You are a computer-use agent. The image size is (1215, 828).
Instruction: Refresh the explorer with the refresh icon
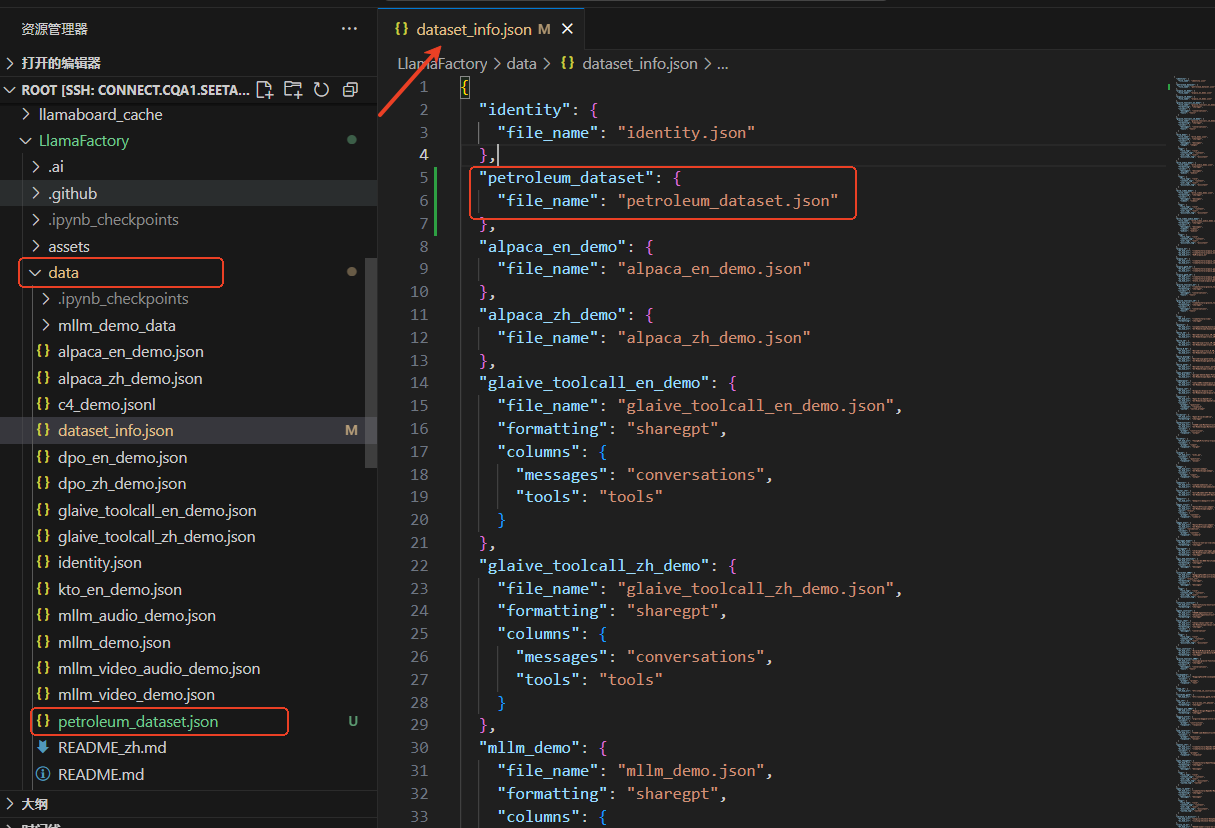click(x=321, y=90)
